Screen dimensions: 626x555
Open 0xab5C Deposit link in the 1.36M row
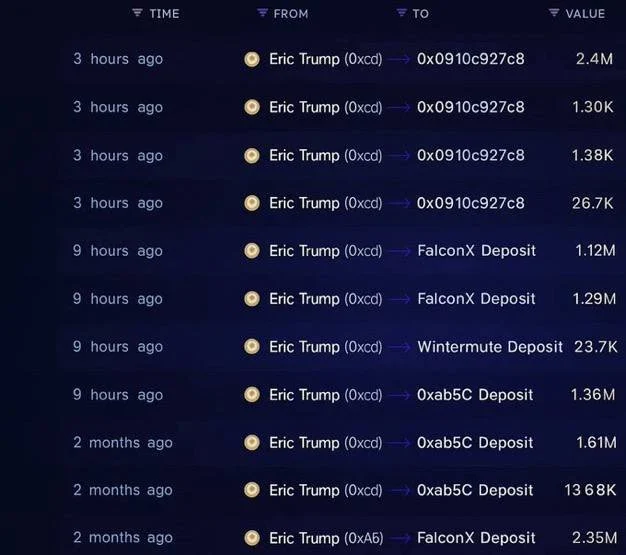pos(475,395)
